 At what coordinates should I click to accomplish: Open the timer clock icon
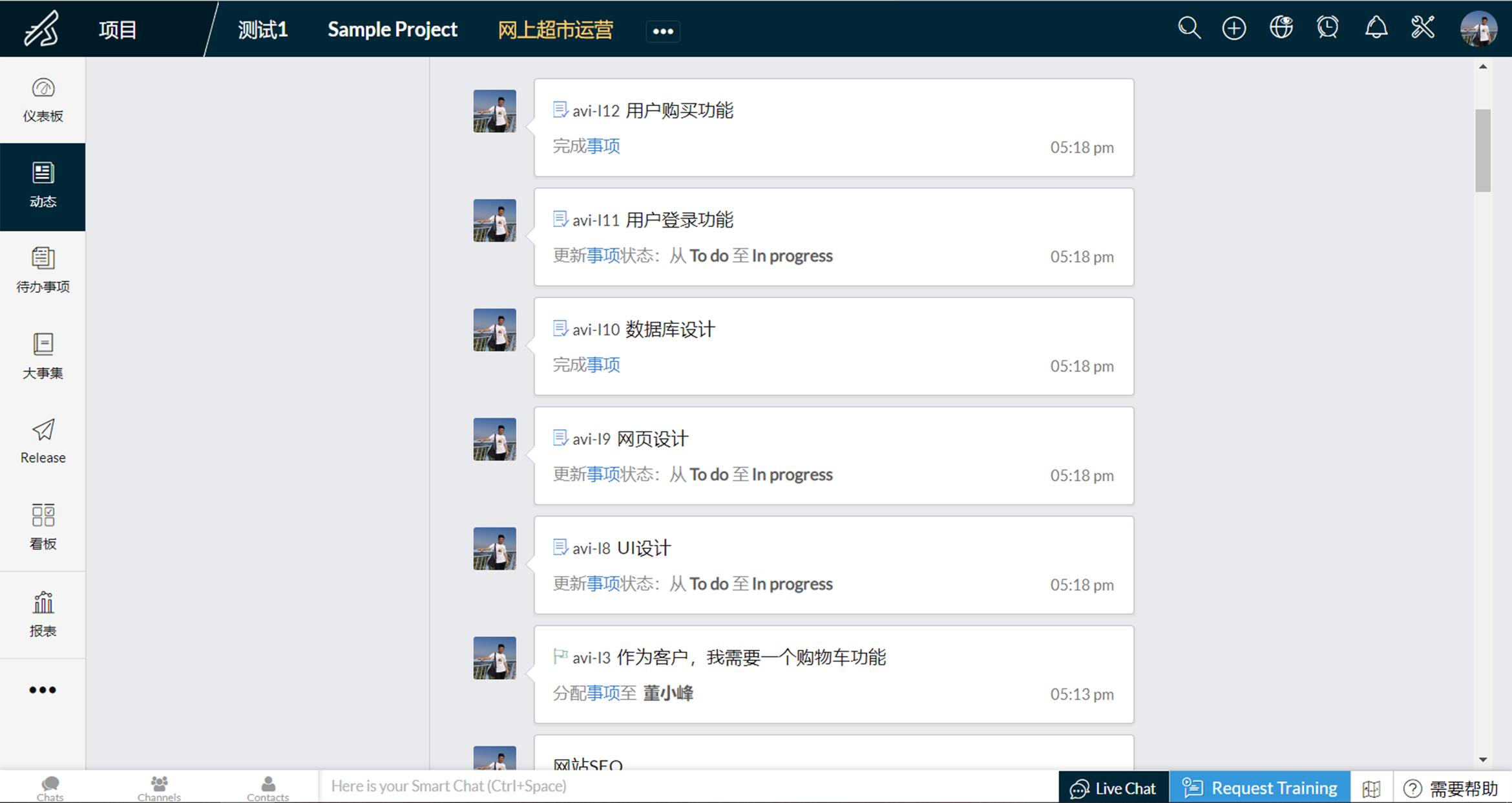(1328, 28)
